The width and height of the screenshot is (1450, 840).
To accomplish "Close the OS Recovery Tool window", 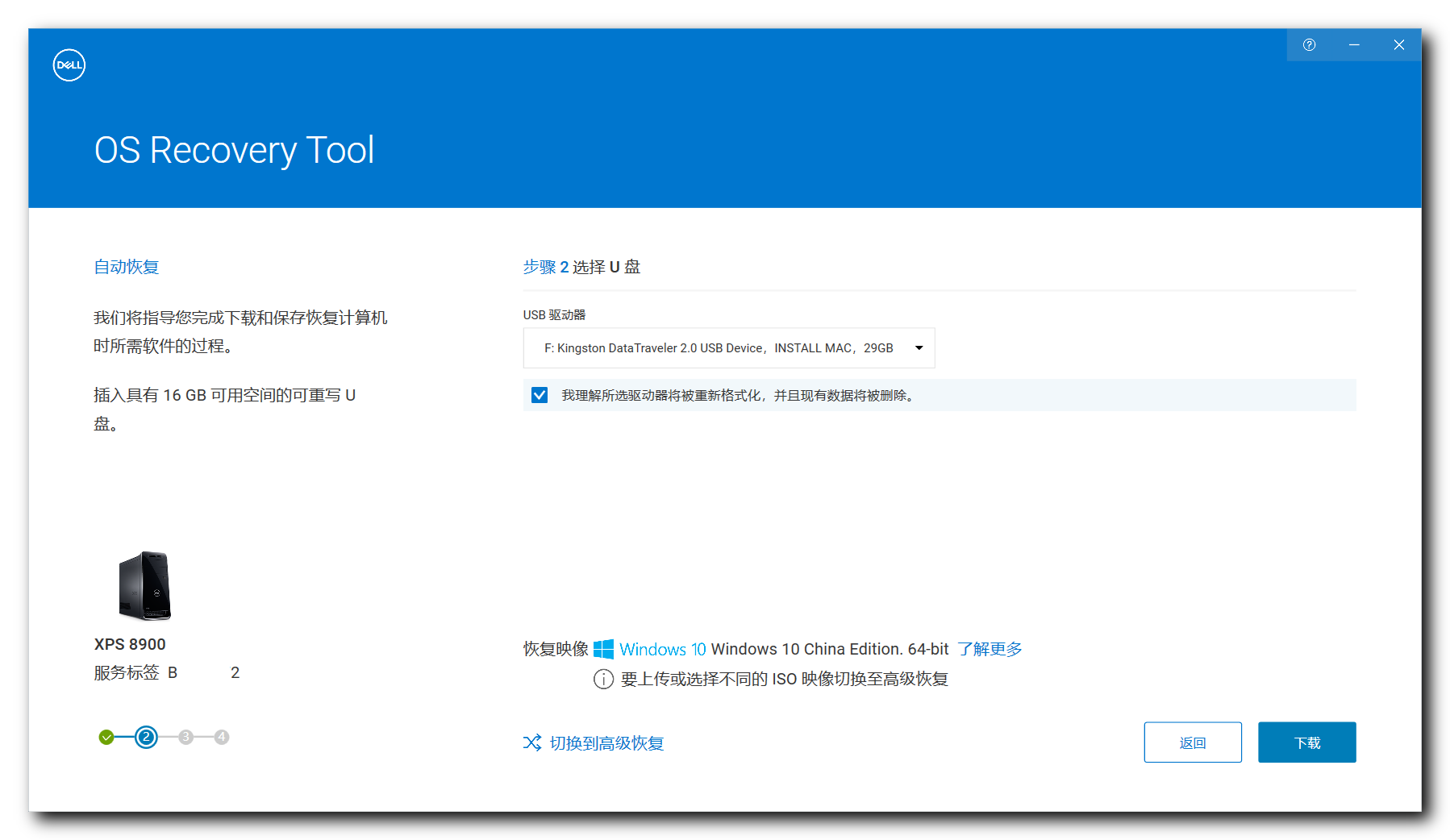I will (x=1399, y=45).
